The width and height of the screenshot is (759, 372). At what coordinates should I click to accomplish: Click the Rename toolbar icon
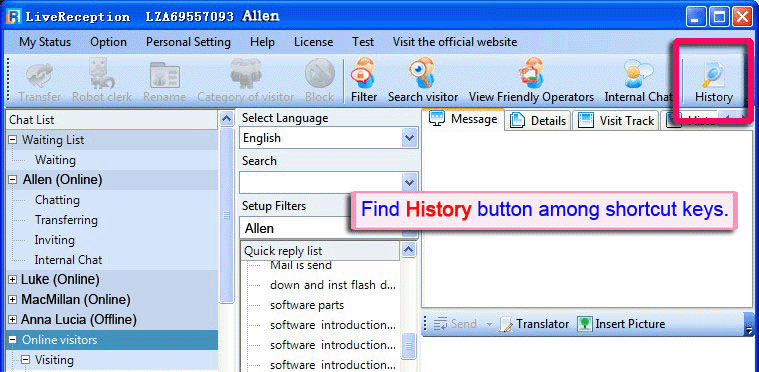coord(165,81)
